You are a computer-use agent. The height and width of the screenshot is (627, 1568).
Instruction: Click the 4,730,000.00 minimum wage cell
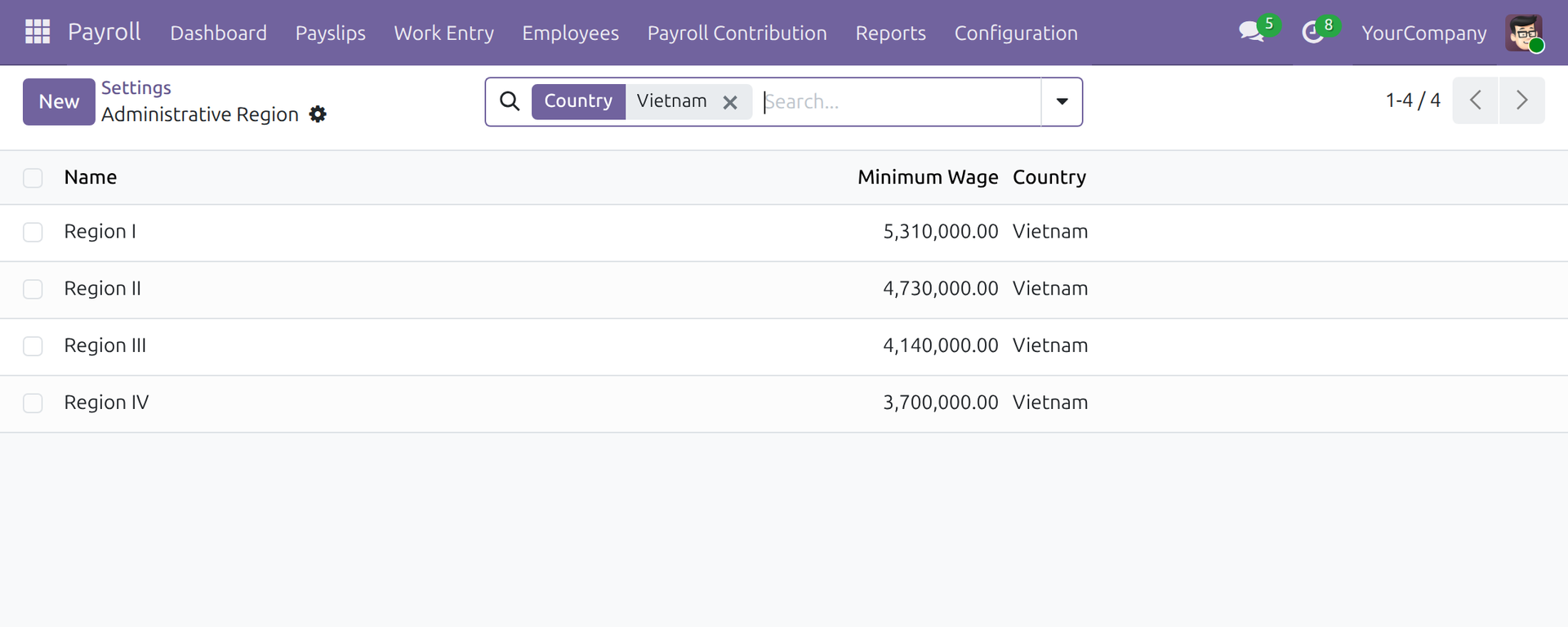pyautogui.click(x=941, y=289)
